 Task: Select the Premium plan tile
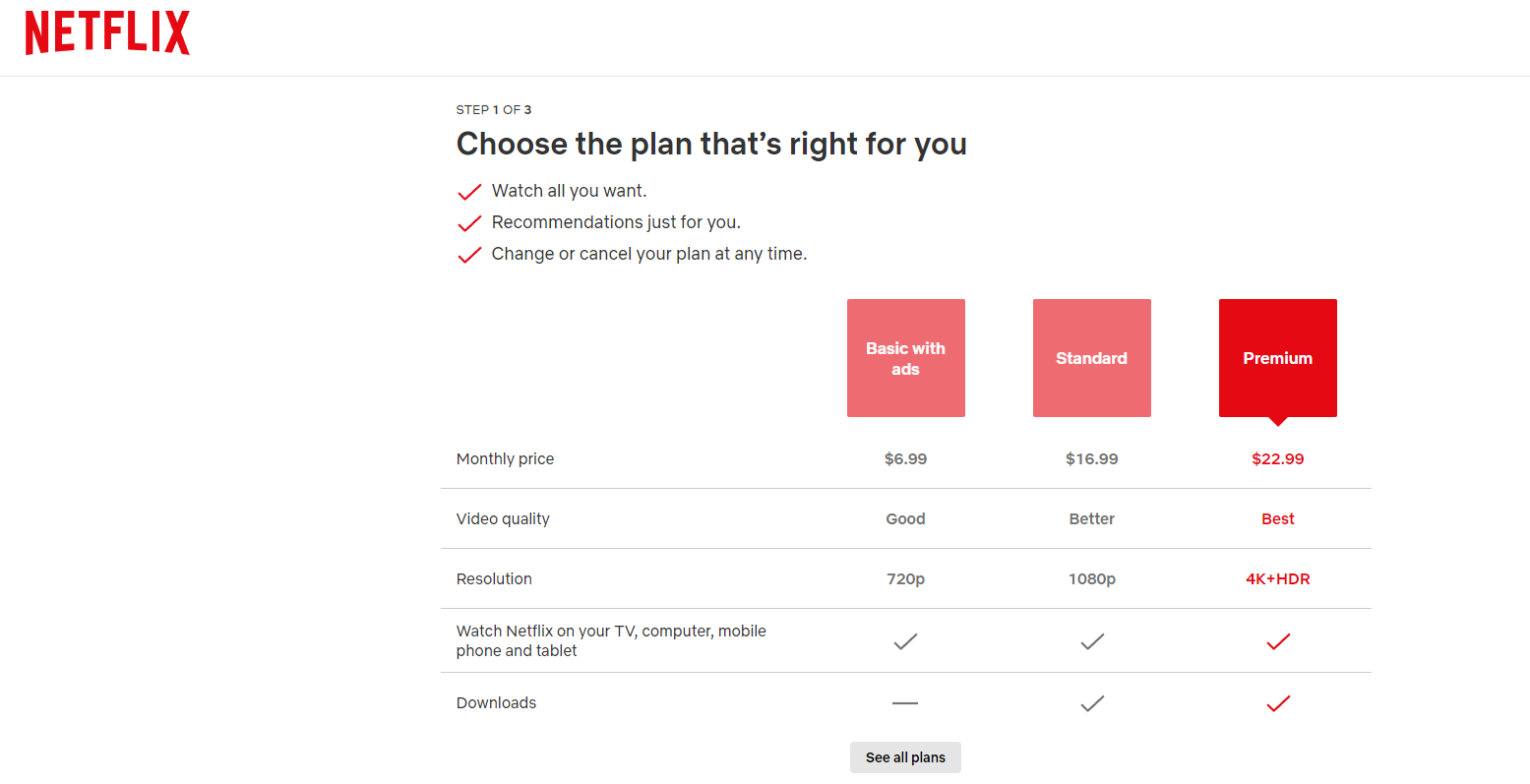pyautogui.click(x=1277, y=358)
